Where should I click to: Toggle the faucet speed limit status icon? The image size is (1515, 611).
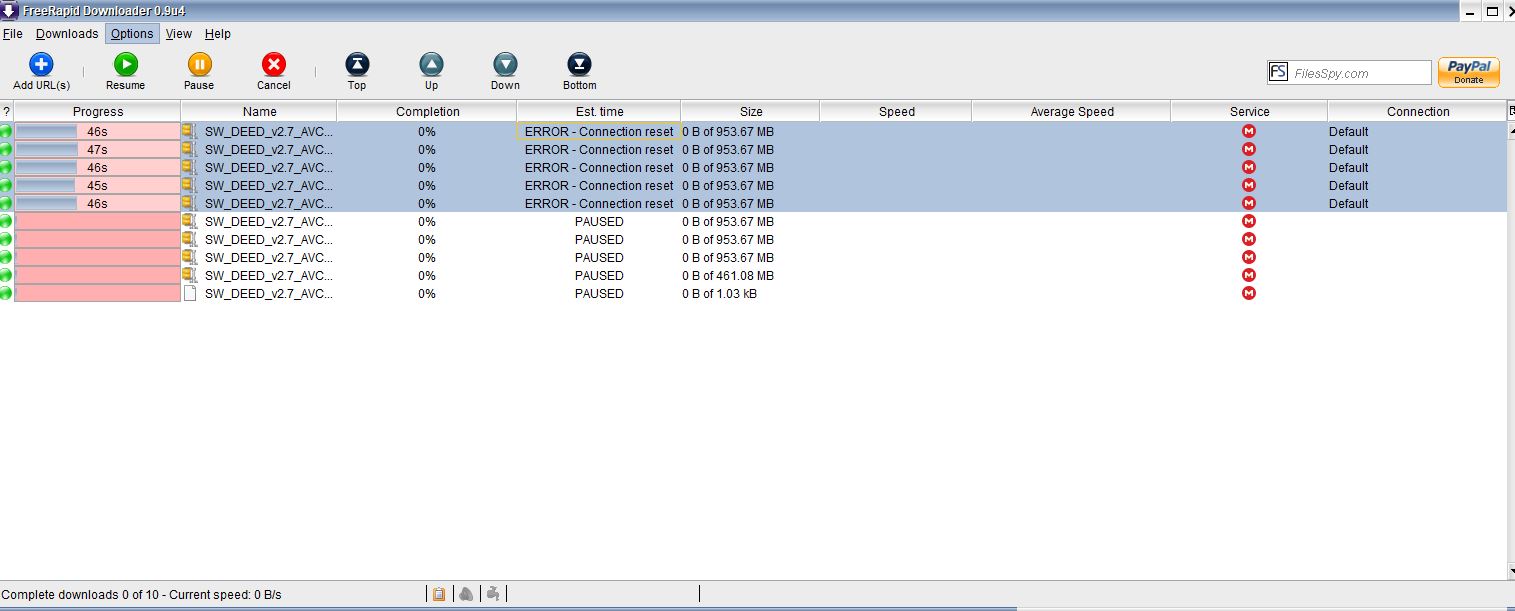(x=492, y=594)
